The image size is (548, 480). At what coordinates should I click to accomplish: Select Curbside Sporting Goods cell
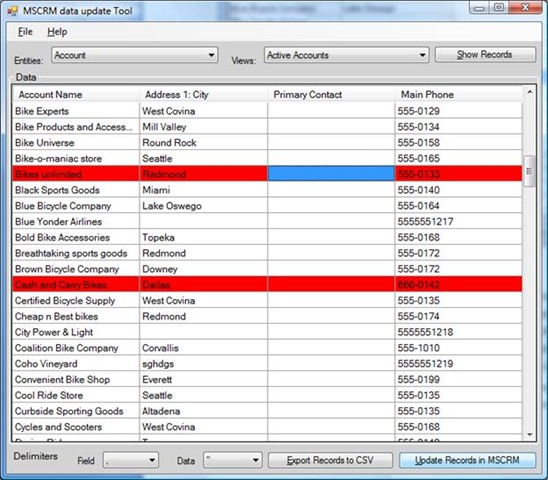76,411
